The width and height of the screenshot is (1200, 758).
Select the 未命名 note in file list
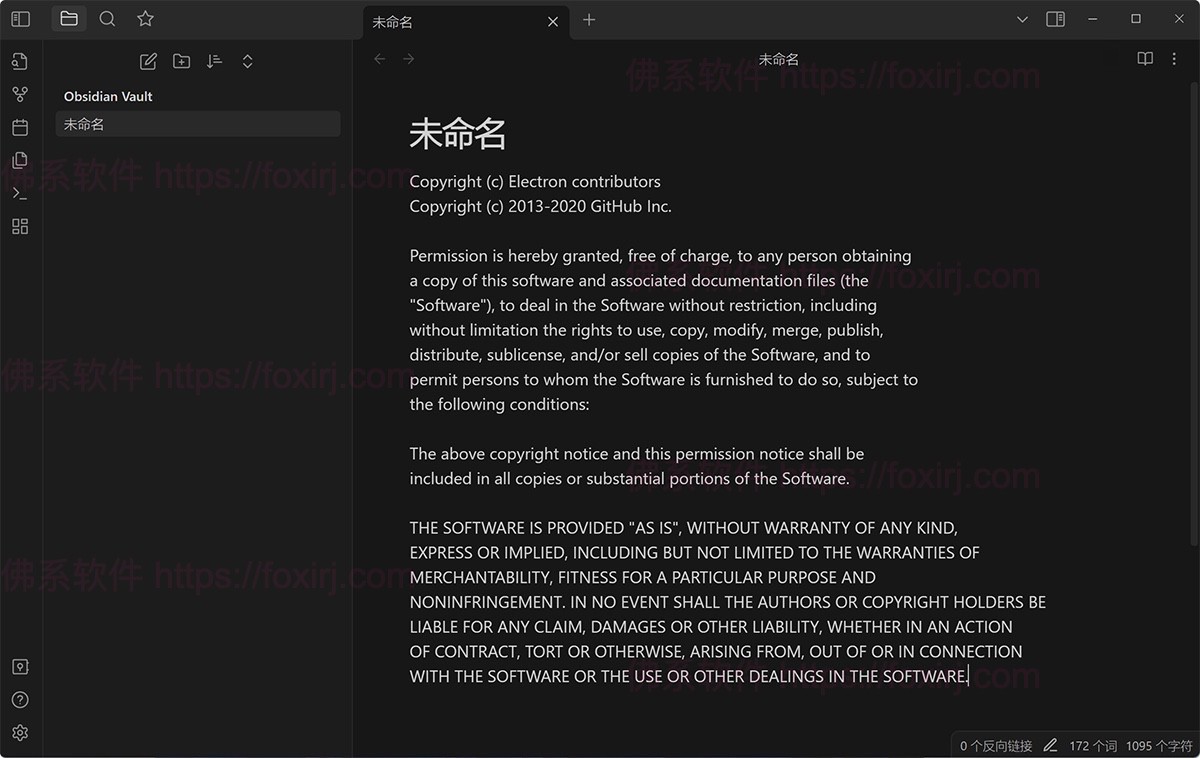click(x=197, y=124)
